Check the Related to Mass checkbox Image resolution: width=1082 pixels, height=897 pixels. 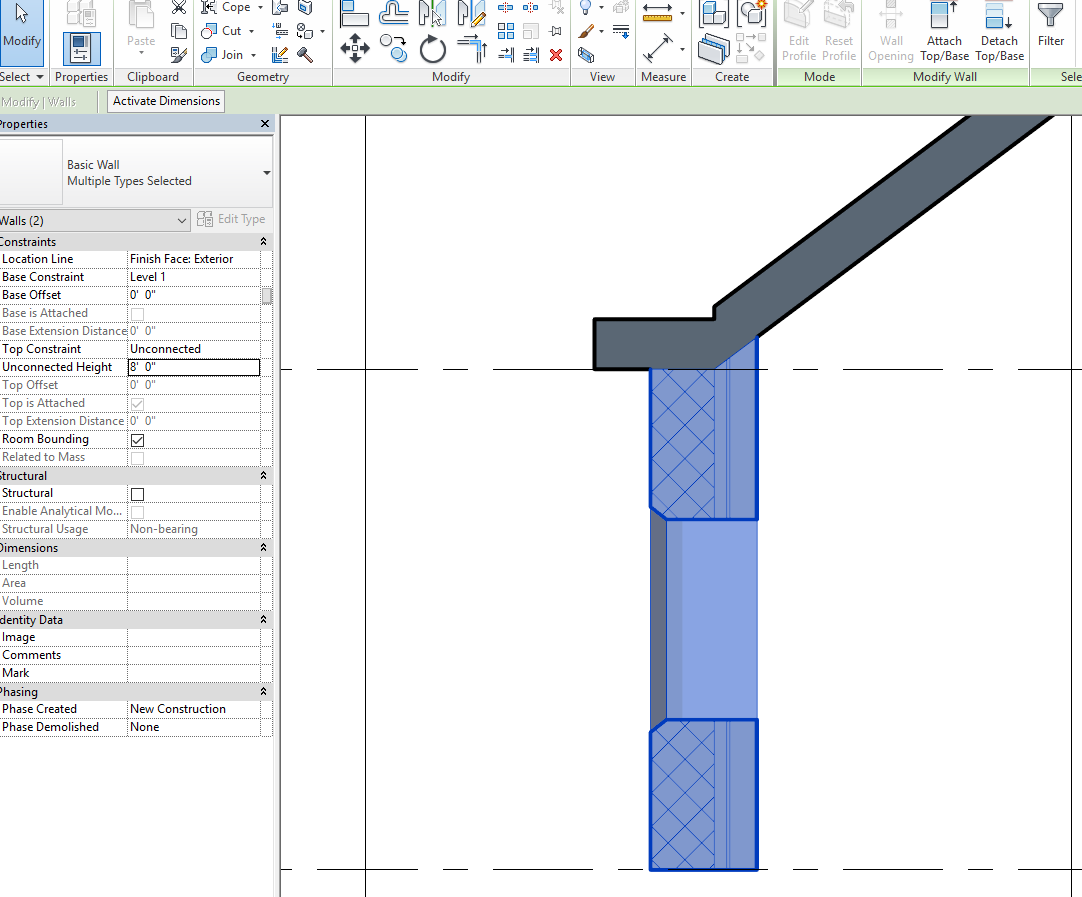[x=137, y=458]
